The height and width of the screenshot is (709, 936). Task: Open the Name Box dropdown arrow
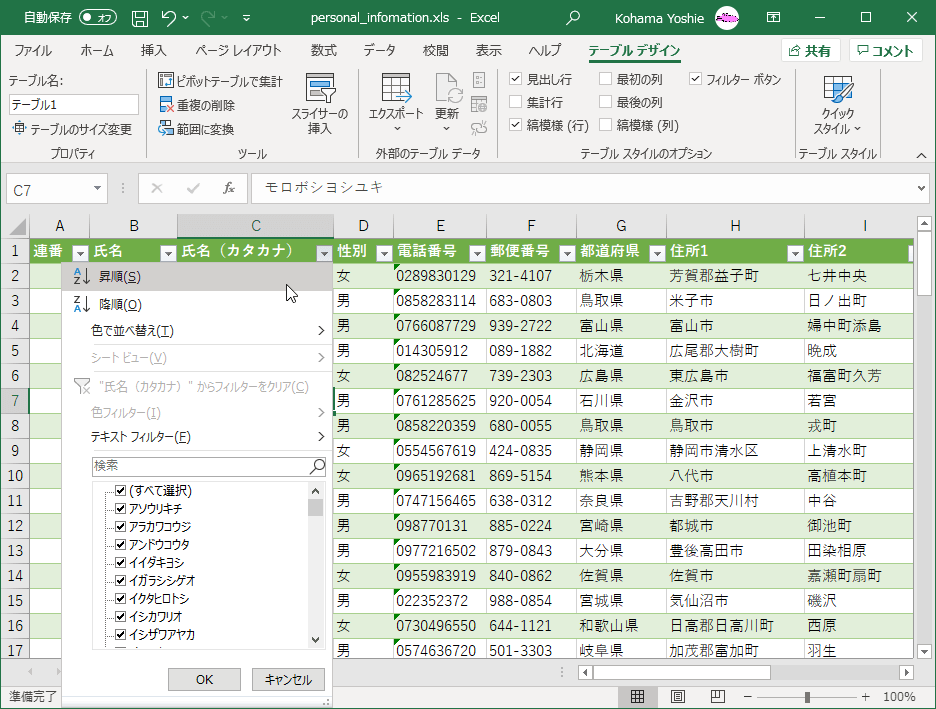tap(97, 189)
